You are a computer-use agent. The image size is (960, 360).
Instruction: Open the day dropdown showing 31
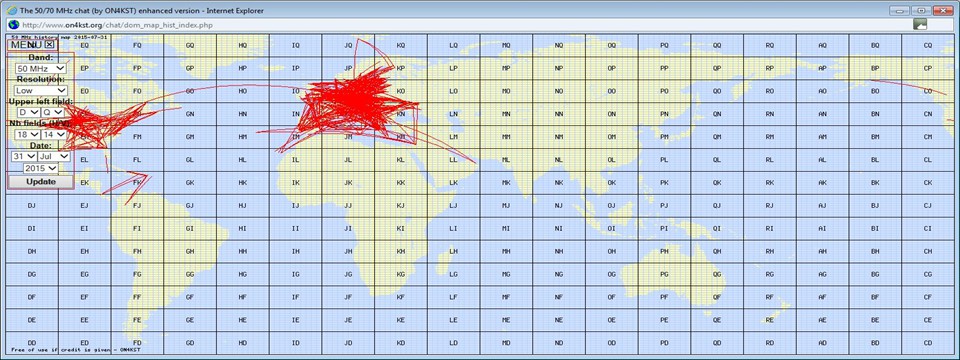[x=24, y=156]
